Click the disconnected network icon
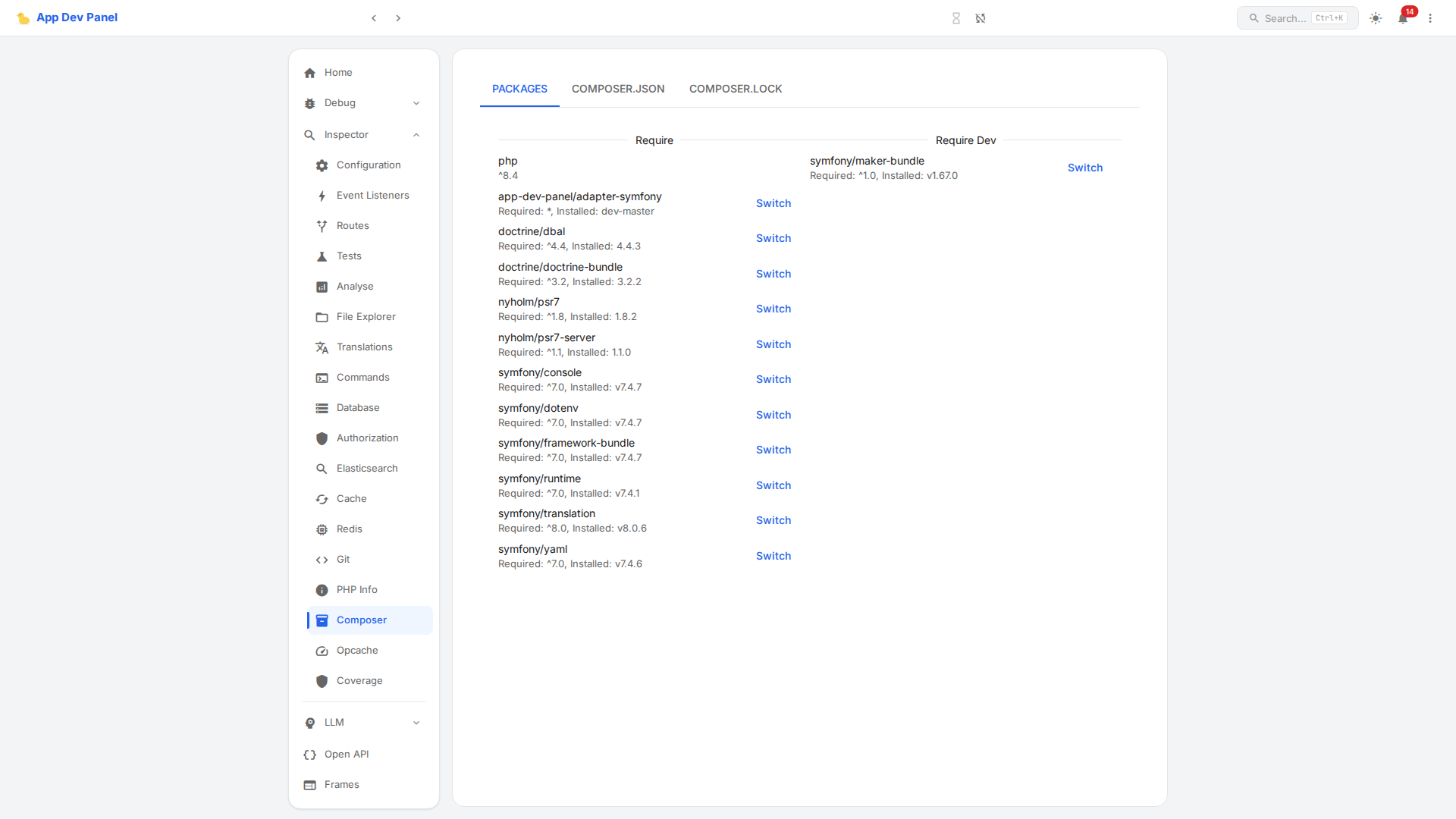Viewport: 1456px width, 819px height. click(981, 17)
